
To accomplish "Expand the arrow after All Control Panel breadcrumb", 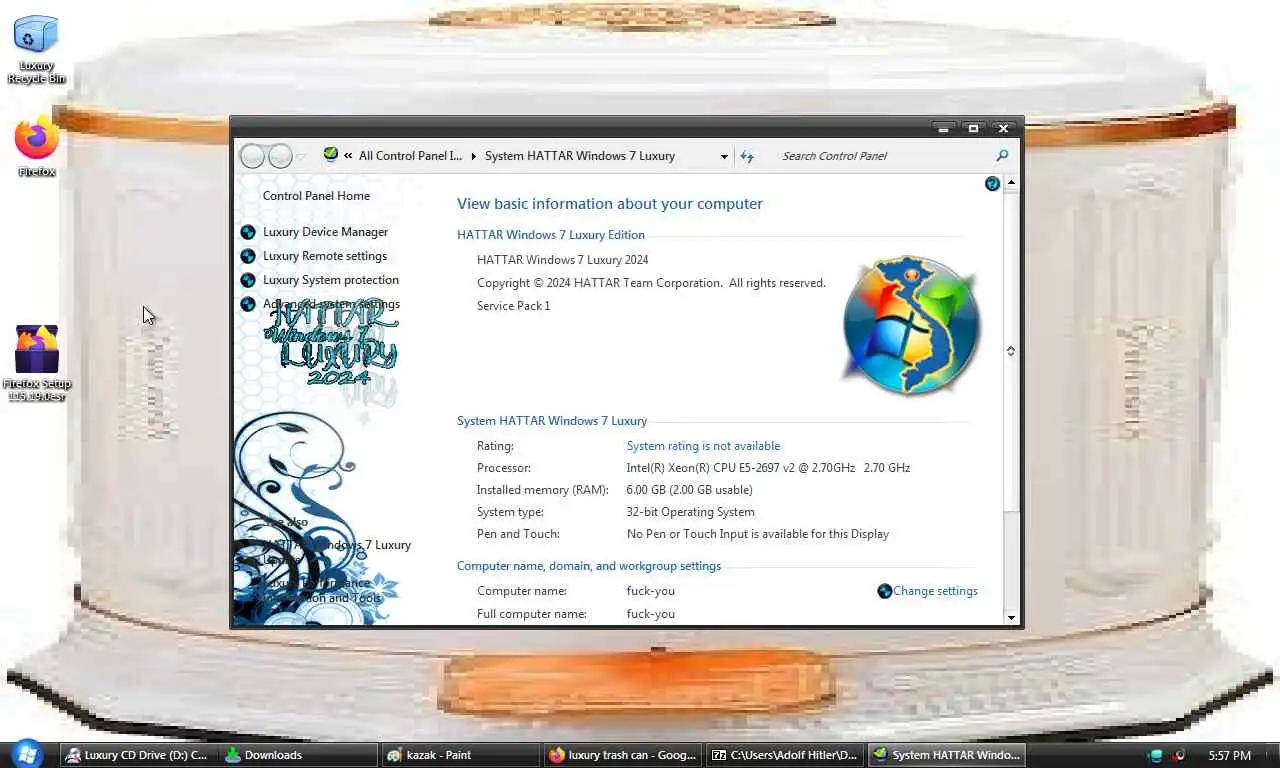I will tap(474, 156).
